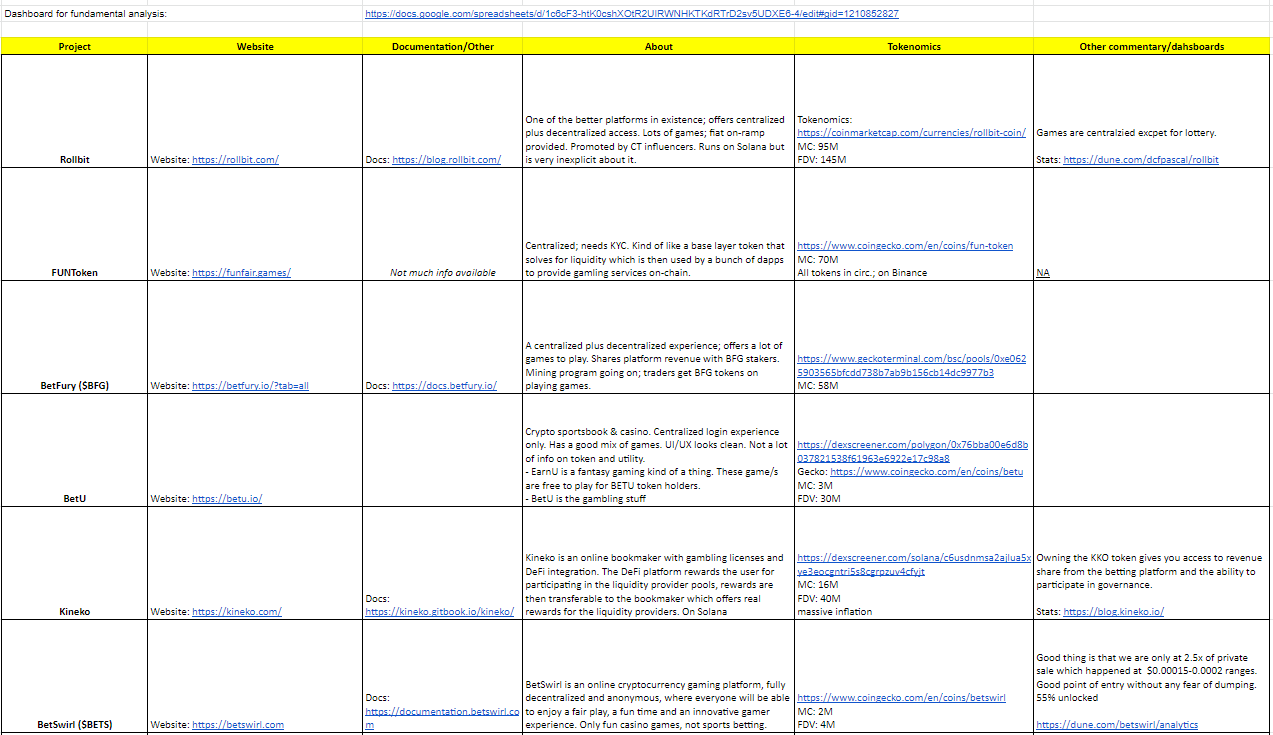
Task: Open the documentation.betswirl.com docs link
Action: (442, 718)
